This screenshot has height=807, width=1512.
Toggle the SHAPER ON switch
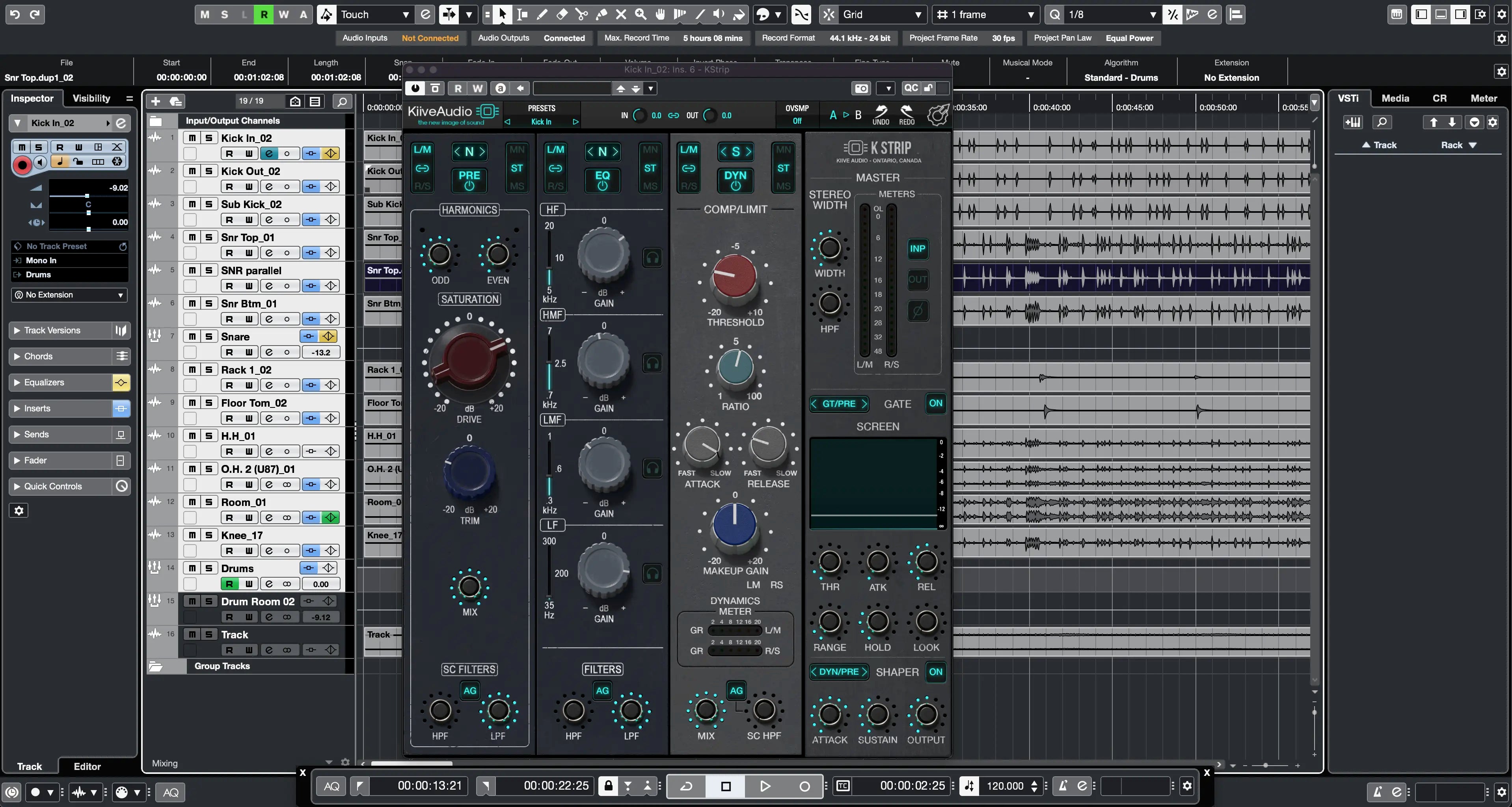click(936, 671)
